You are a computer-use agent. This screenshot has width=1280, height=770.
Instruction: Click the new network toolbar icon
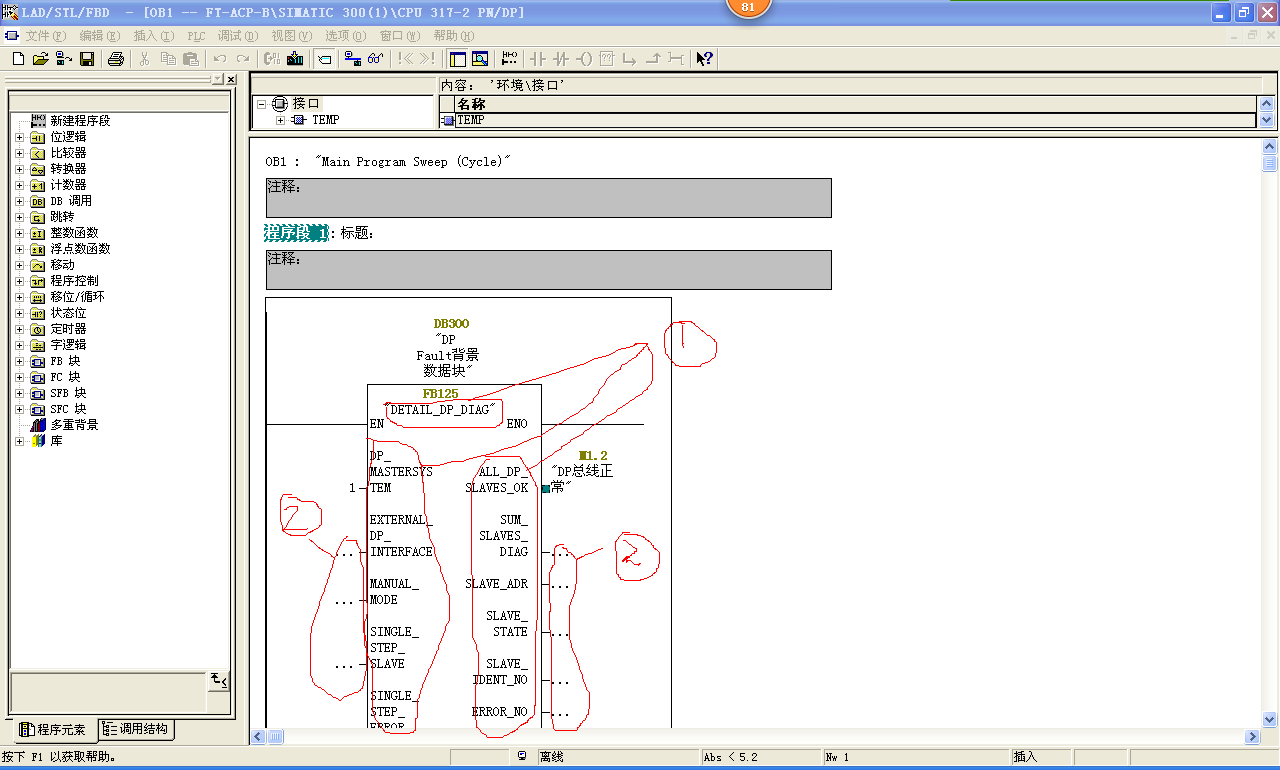510,59
